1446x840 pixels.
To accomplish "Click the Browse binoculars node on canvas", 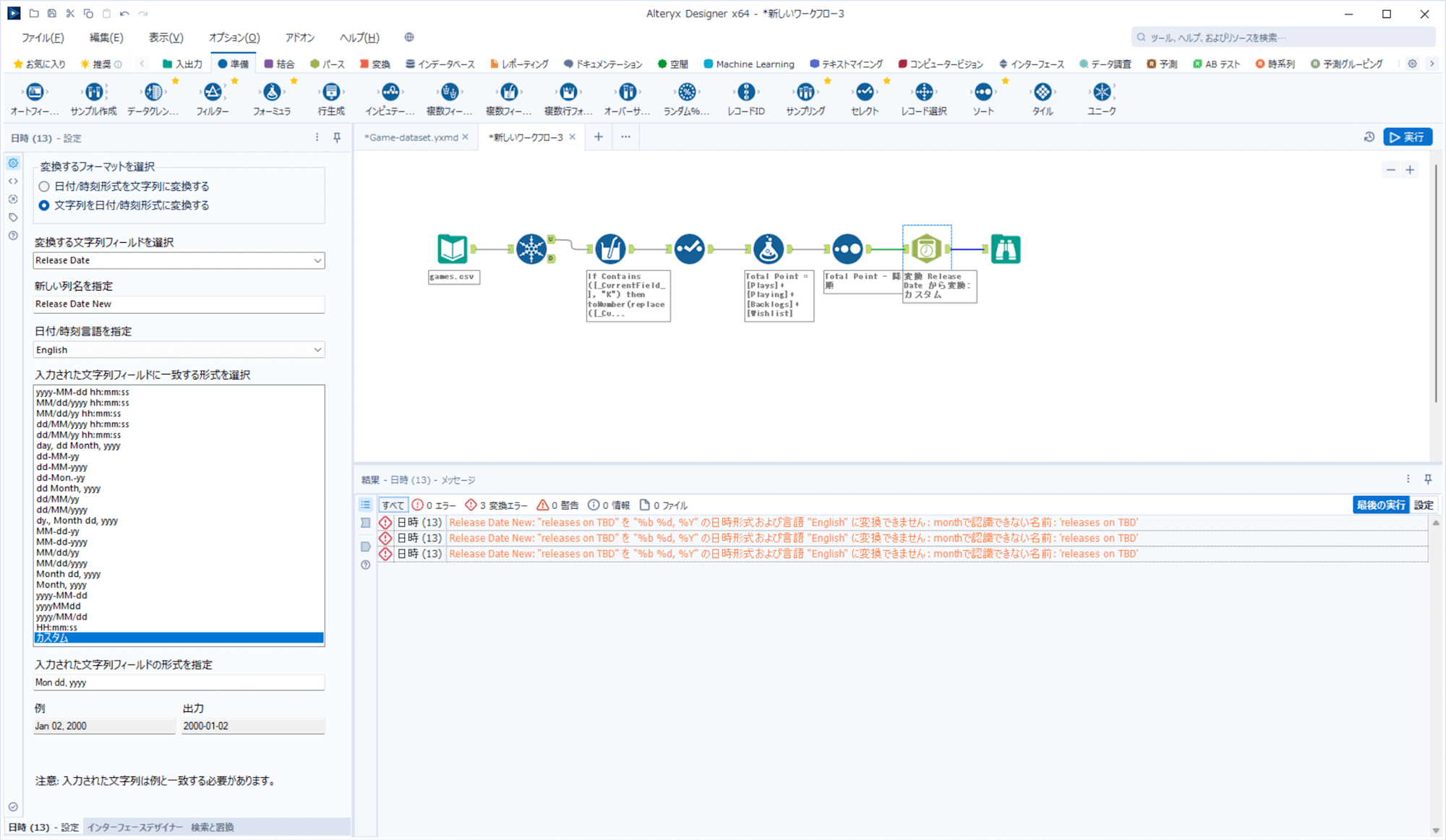I will (1006, 249).
